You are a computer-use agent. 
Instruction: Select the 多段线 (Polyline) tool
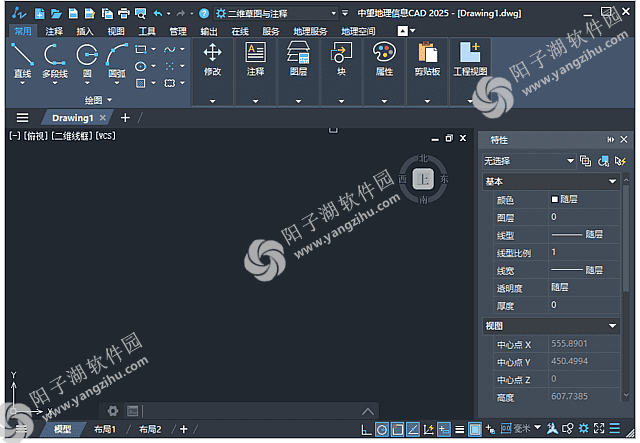55,60
